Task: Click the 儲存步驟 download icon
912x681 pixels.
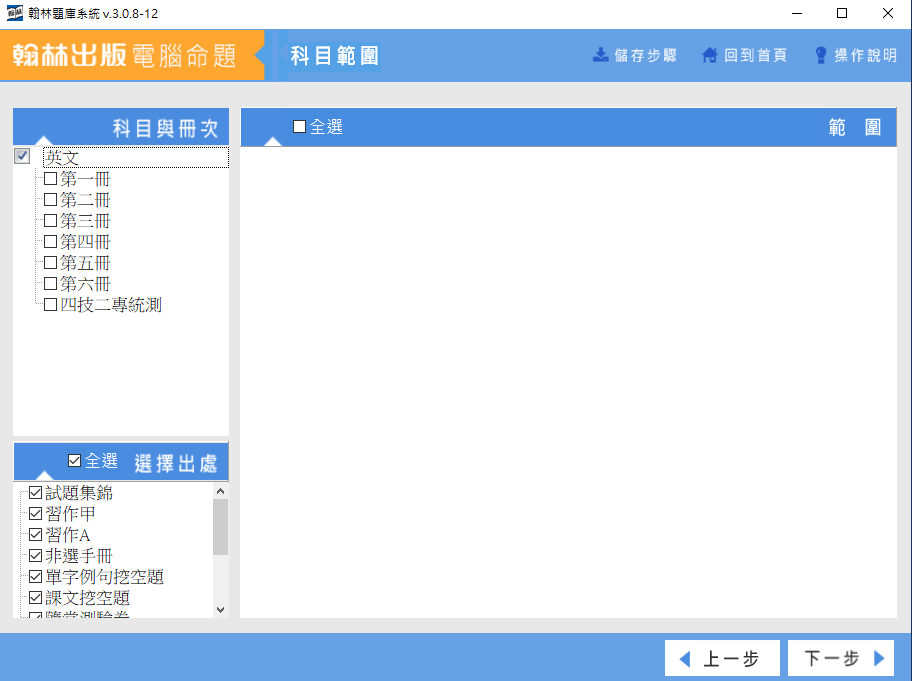Action: [600, 55]
